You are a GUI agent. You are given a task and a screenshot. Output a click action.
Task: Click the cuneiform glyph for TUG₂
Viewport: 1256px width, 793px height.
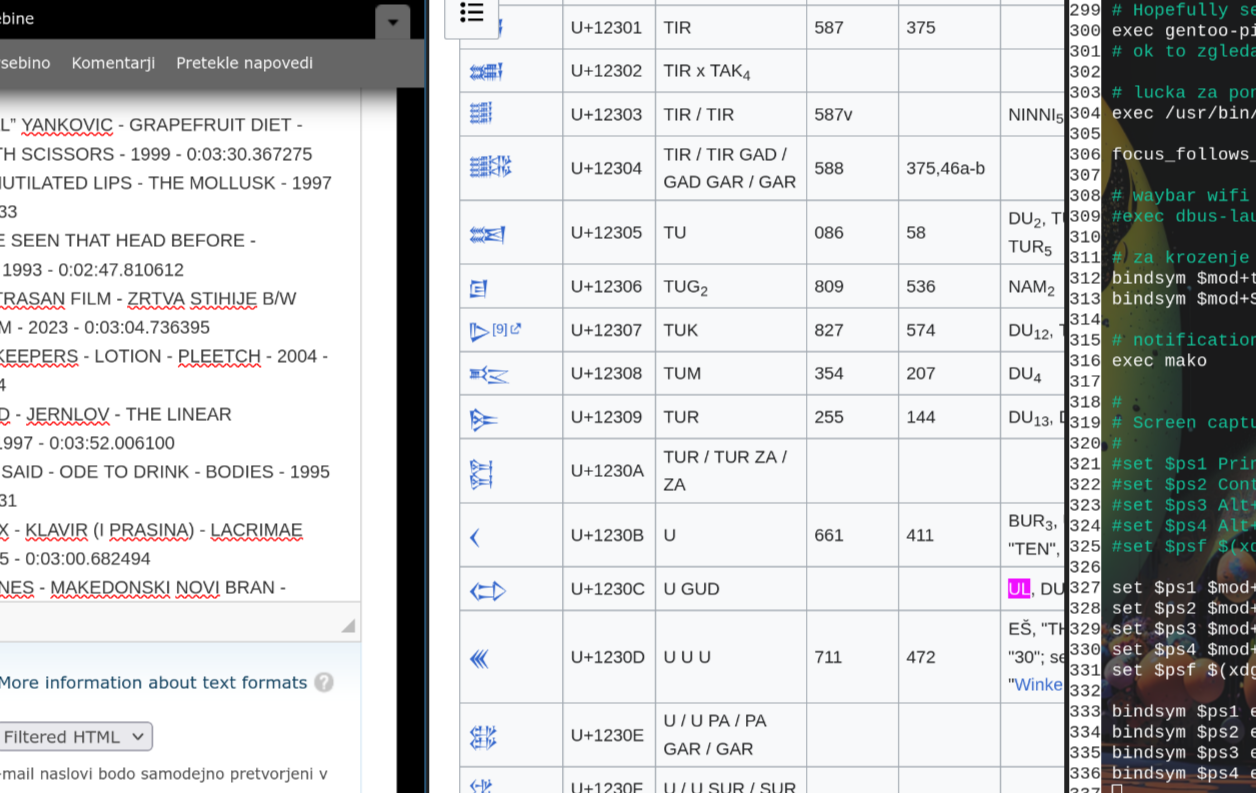tap(478, 288)
